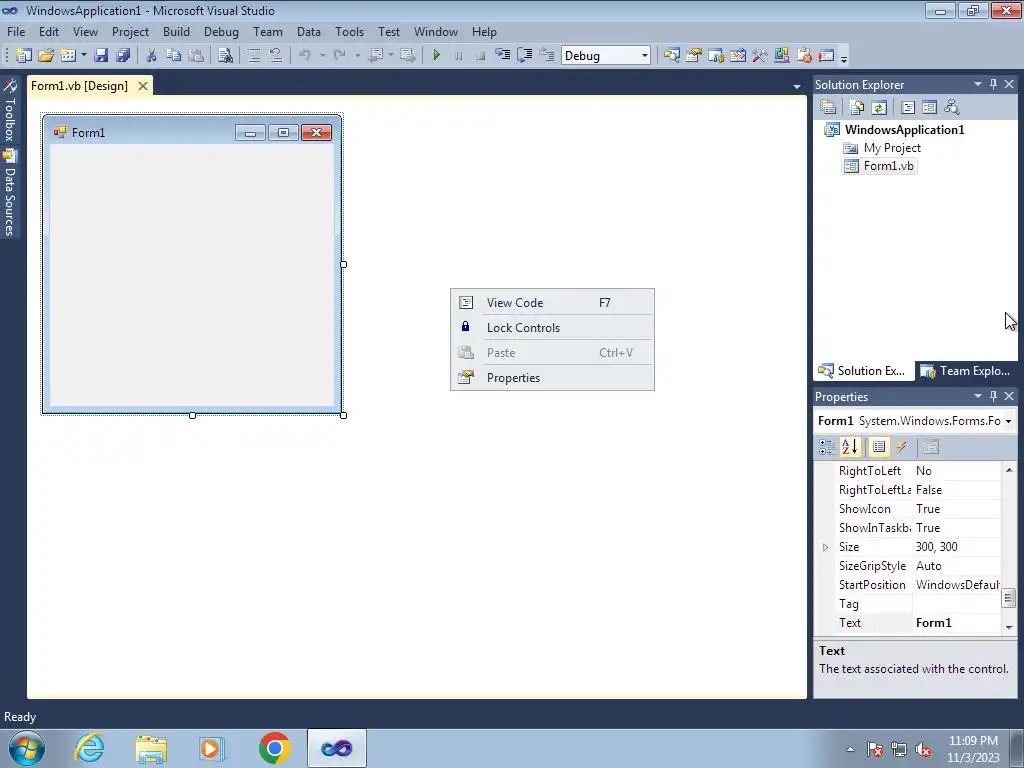1024x768 pixels.
Task: Click the Cut scissors icon
Action: [152, 56]
